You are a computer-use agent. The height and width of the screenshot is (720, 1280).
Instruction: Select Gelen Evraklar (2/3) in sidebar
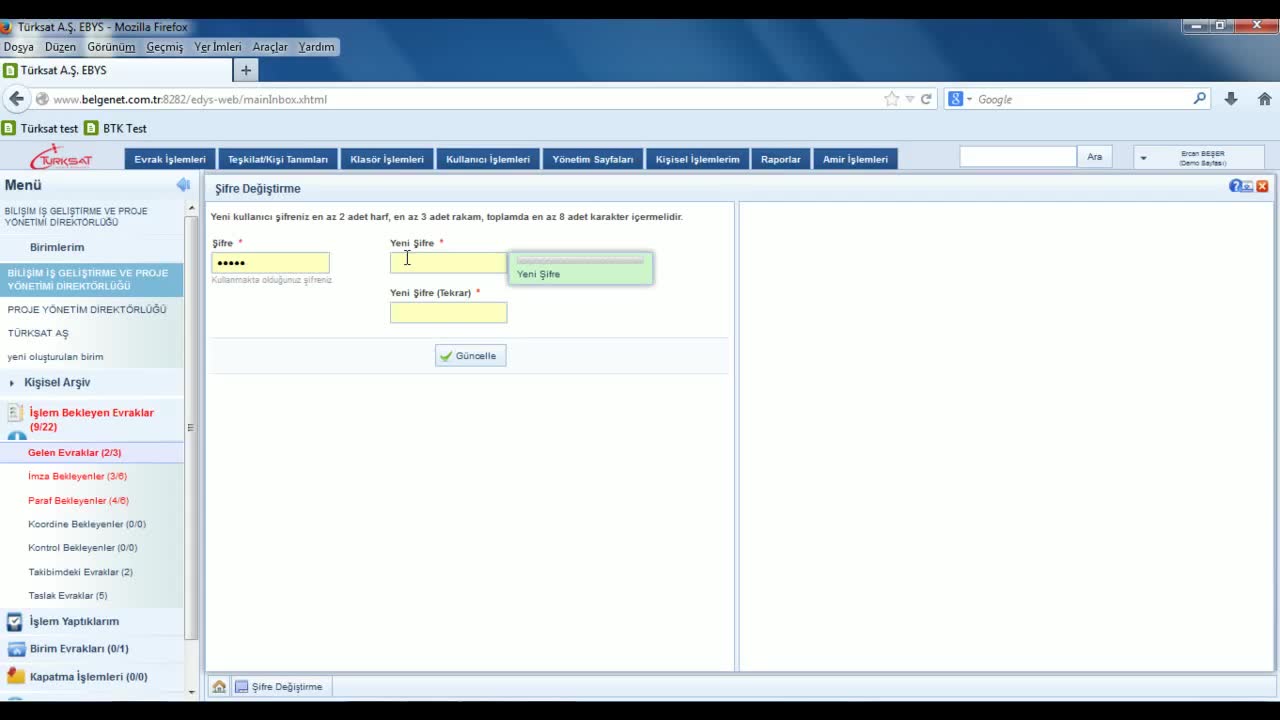click(74, 453)
